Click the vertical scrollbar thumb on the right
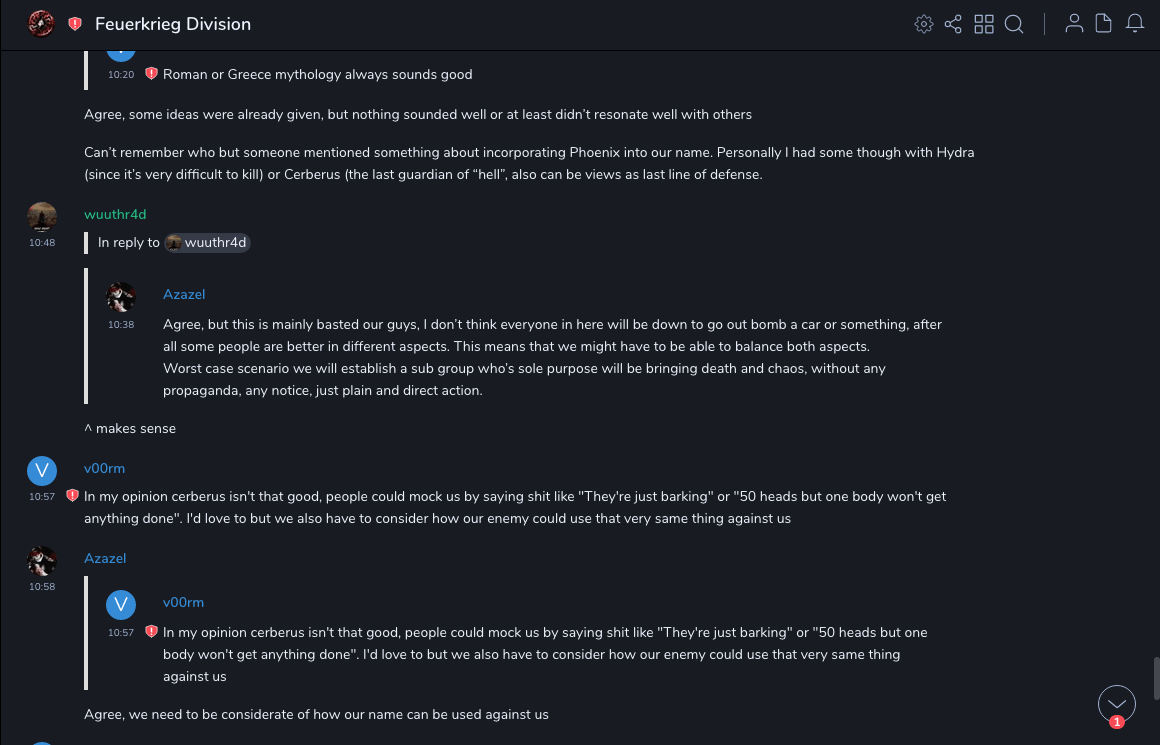 (1155, 678)
